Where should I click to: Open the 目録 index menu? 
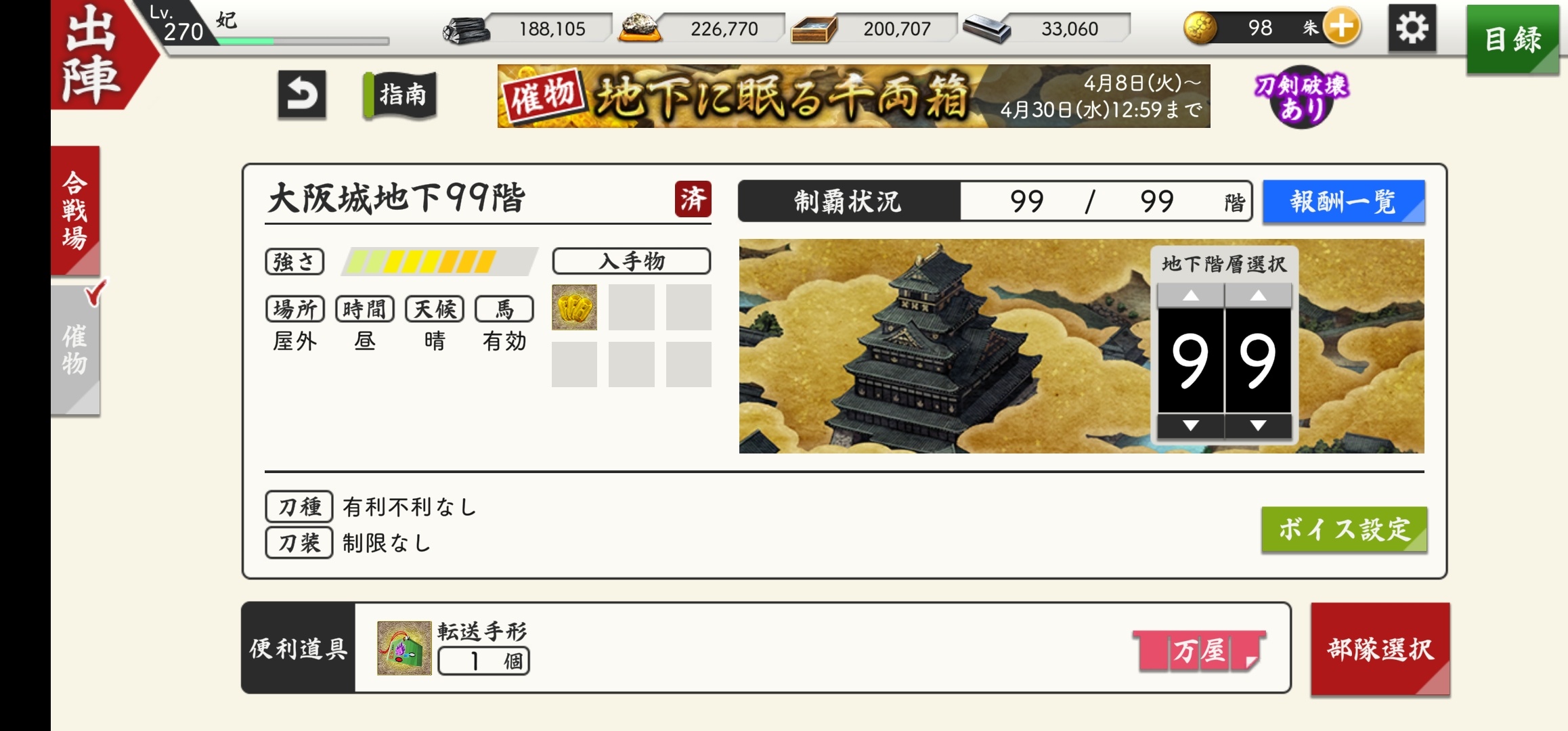click(x=1512, y=39)
